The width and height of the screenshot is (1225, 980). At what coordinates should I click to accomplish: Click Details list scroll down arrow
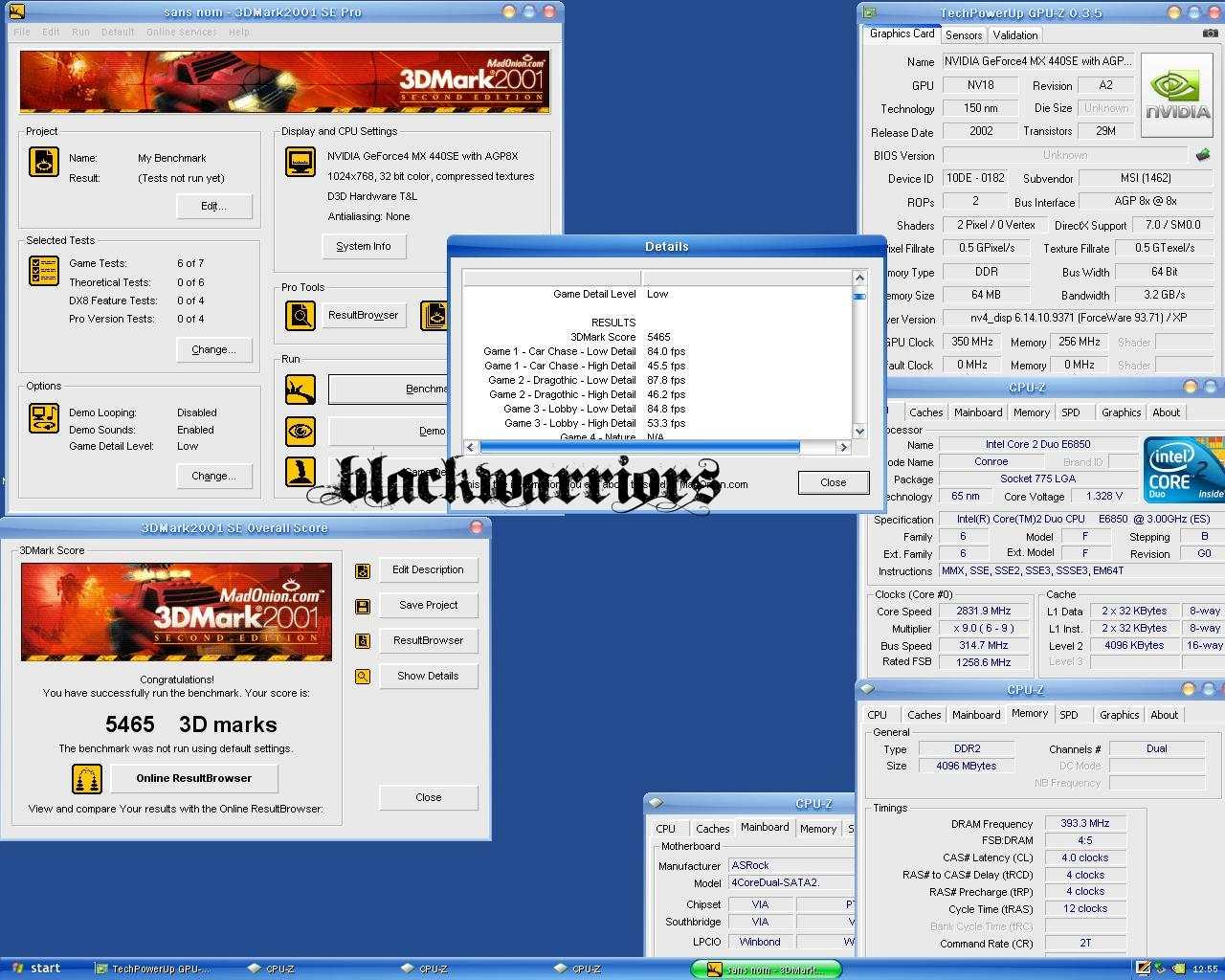[x=858, y=431]
